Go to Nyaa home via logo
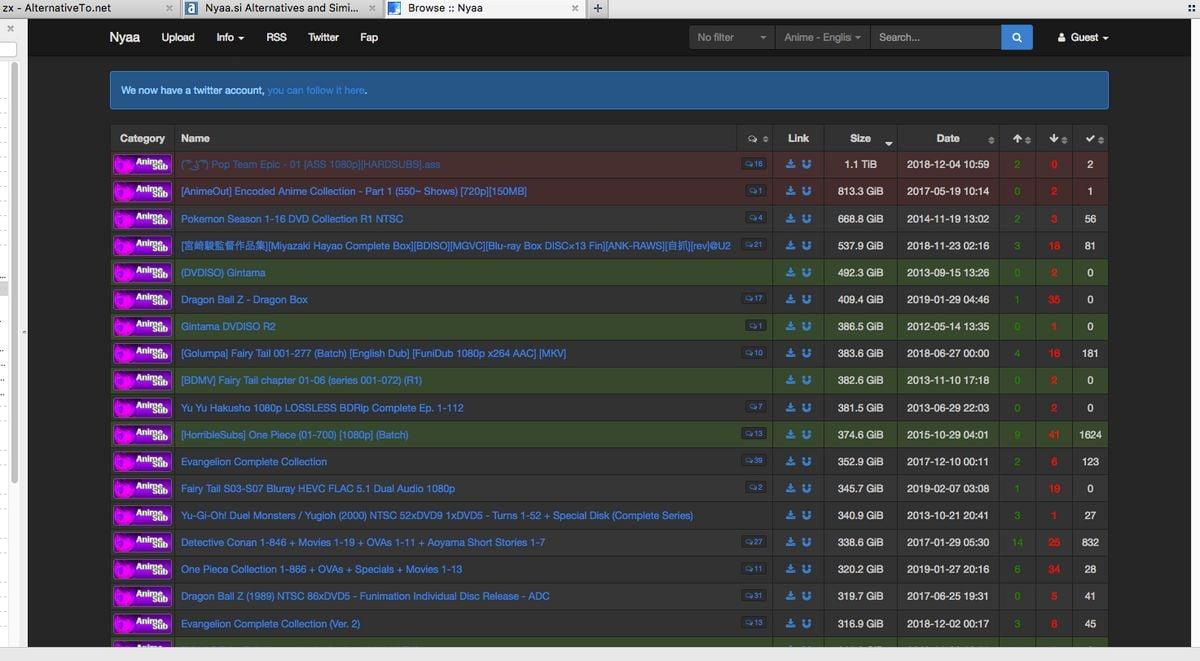Image resolution: width=1200 pixels, height=661 pixels. [x=125, y=37]
